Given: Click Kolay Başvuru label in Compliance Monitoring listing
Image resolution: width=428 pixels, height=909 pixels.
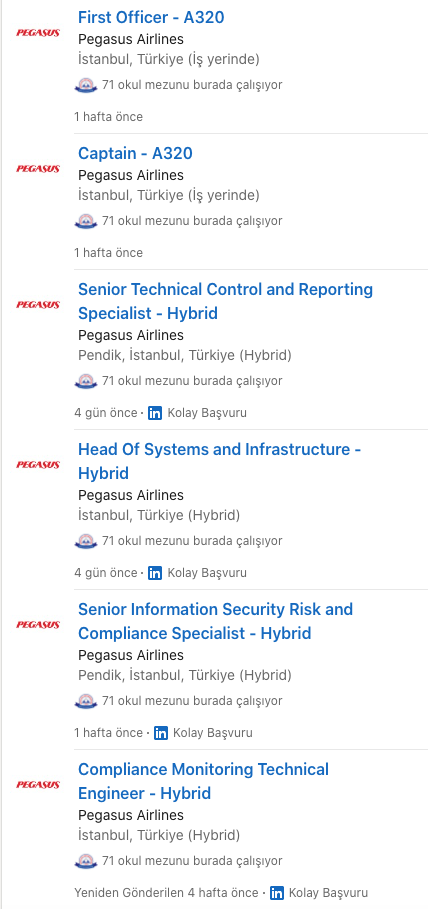Looking at the screenshot, I should (x=328, y=893).
